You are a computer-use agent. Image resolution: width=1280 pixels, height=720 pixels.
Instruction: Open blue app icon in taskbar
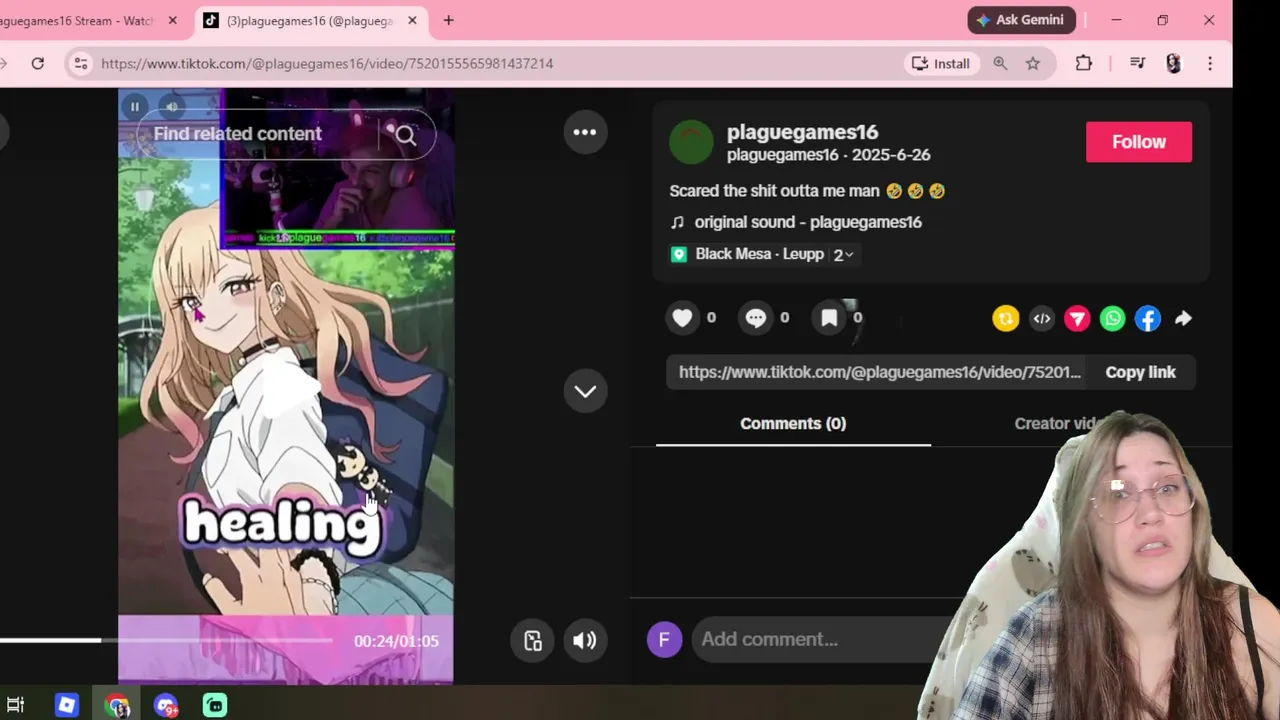point(67,705)
